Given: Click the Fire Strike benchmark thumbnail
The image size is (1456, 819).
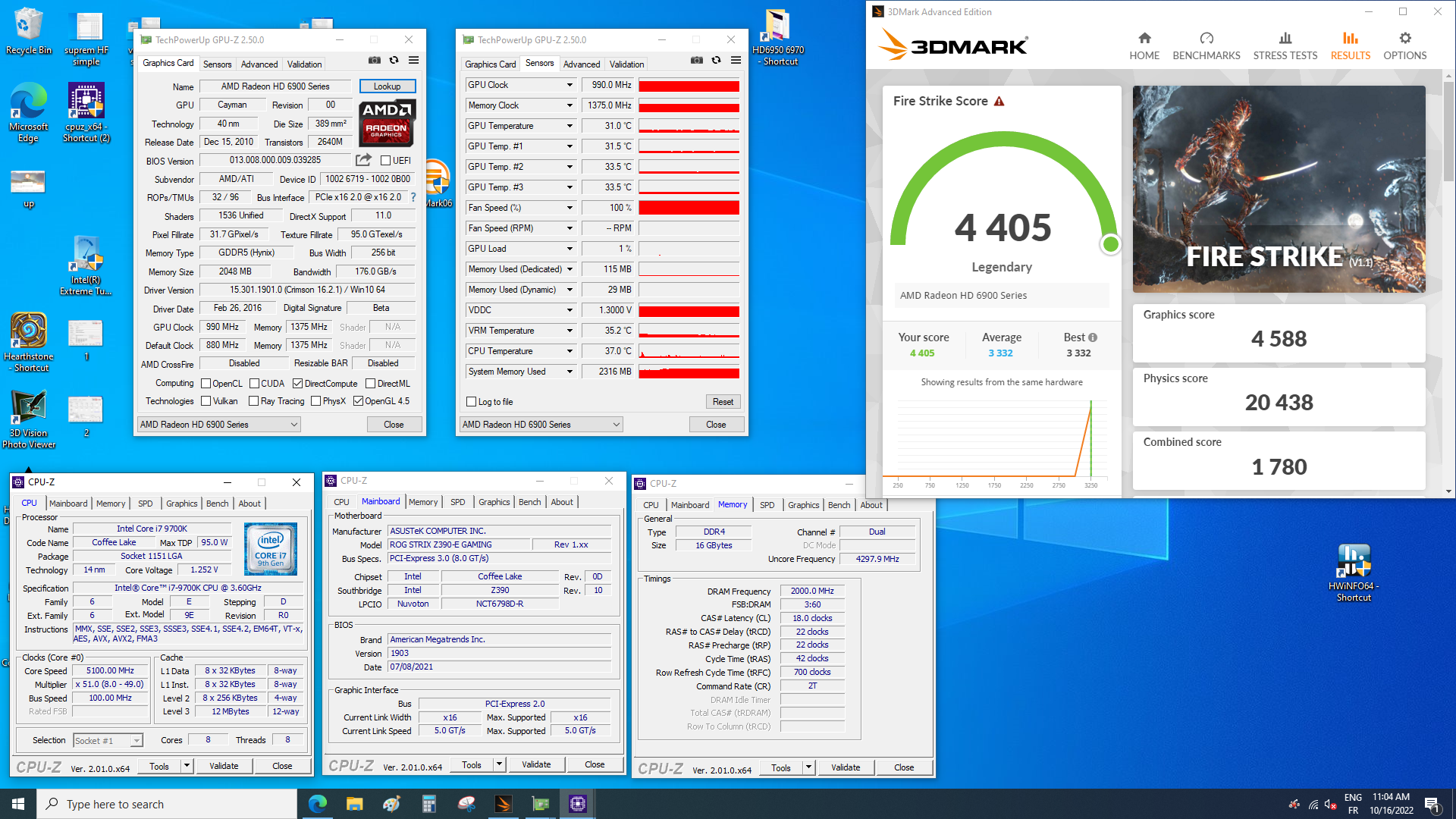Looking at the screenshot, I should 1279,189.
